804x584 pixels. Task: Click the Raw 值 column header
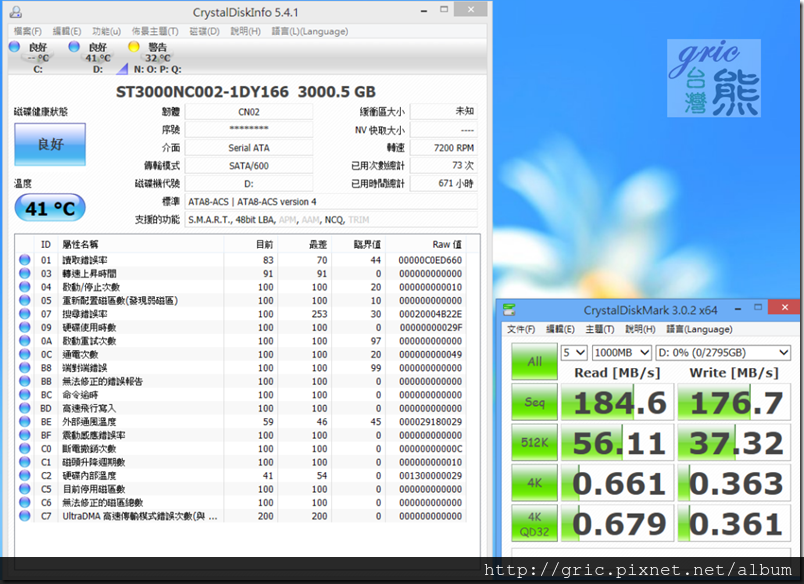[x=426, y=245]
